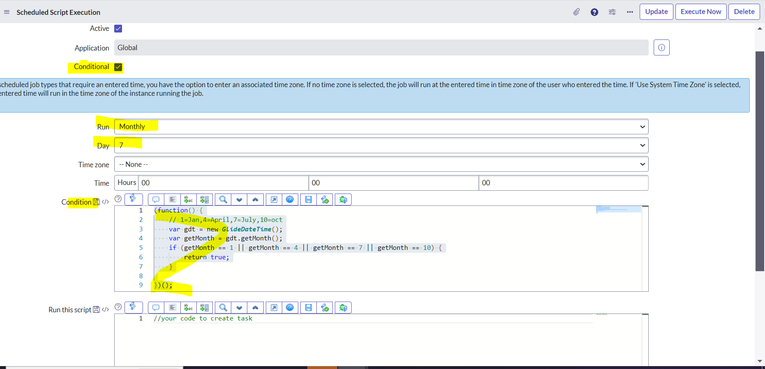The height and width of the screenshot is (369, 765).
Task: Click the Execute Now button
Action: click(x=701, y=12)
